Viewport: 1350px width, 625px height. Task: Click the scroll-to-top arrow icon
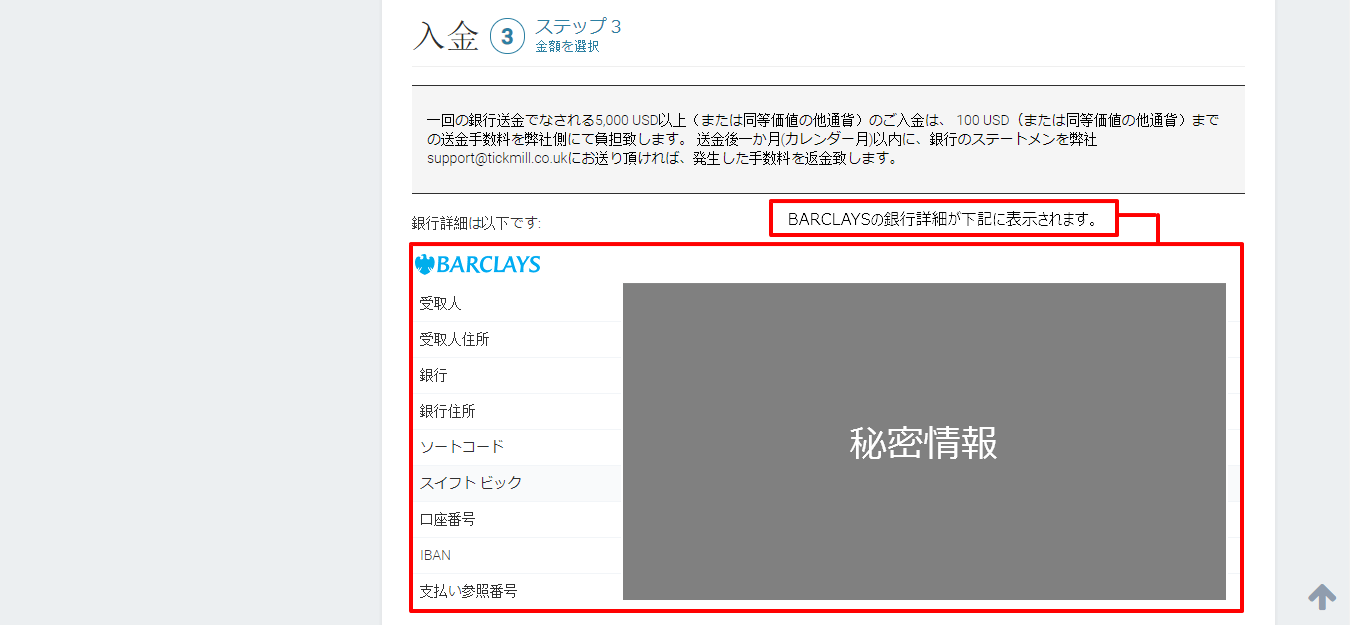coord(1322,597)
